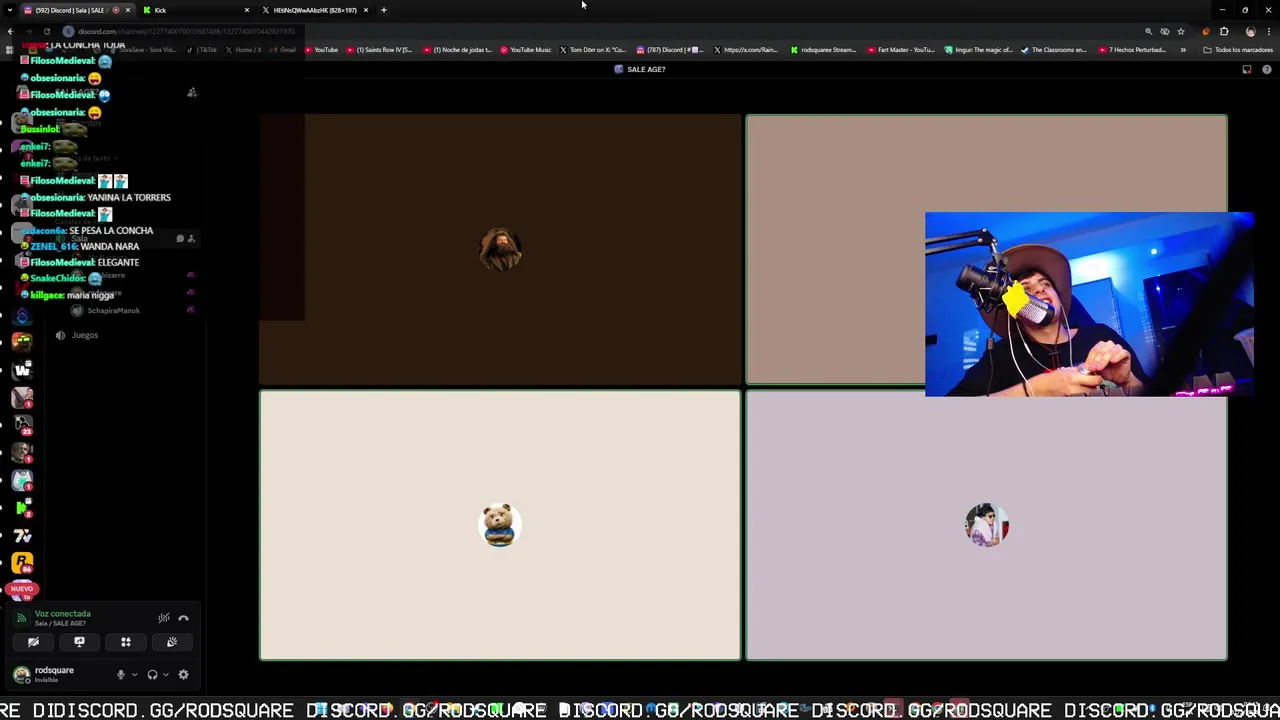The width and height of the screenshot is (1280, 720).
Task: Switch to the X image browser tab
Action: 315,10
